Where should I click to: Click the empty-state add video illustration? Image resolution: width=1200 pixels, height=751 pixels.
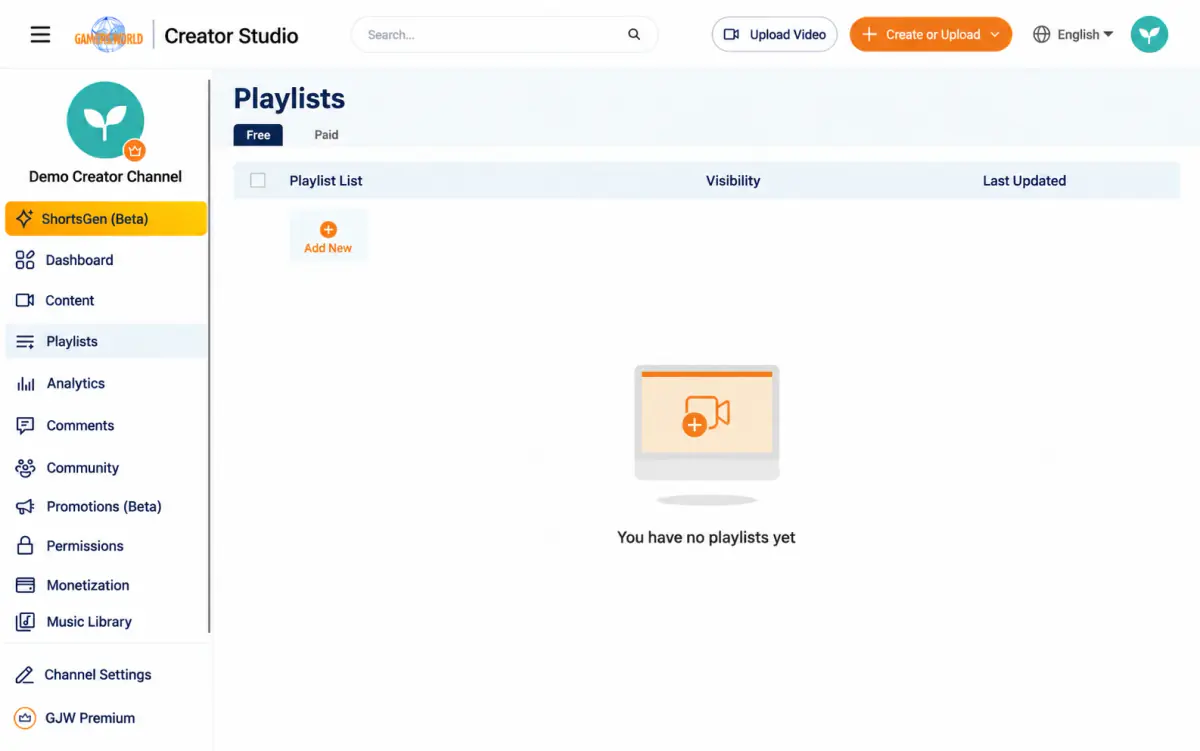pos(707,434)
